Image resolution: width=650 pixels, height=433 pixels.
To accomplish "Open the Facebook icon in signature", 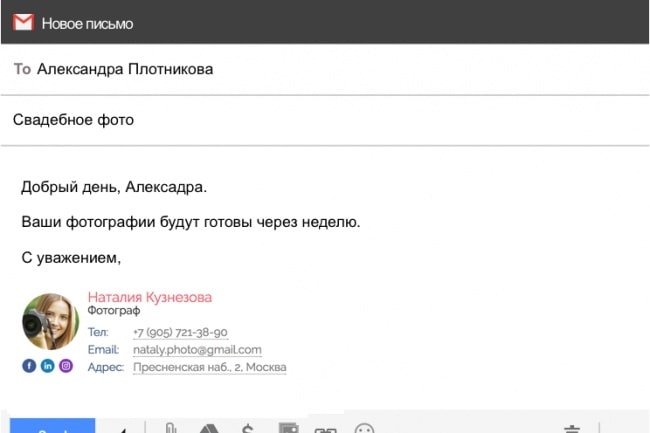I will pos(29,366).
